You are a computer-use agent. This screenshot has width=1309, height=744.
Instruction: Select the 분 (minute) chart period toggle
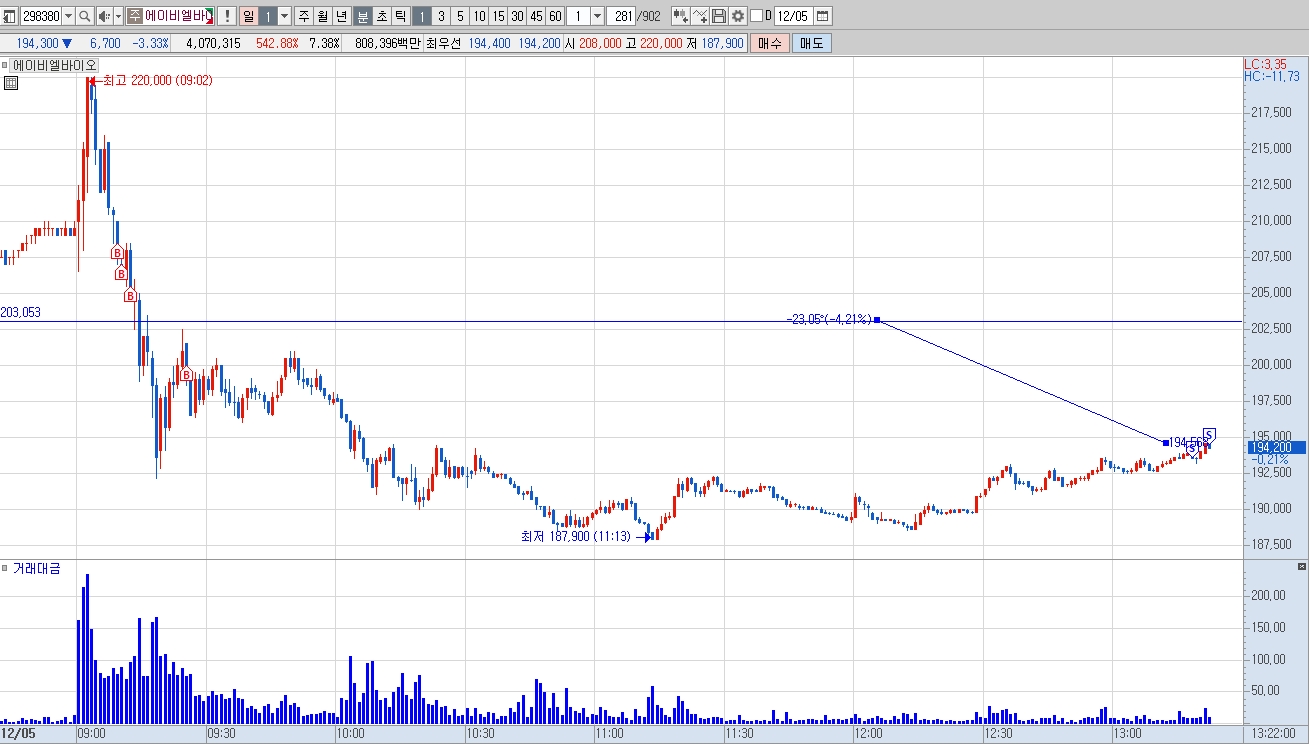click(x=363, y=16)
